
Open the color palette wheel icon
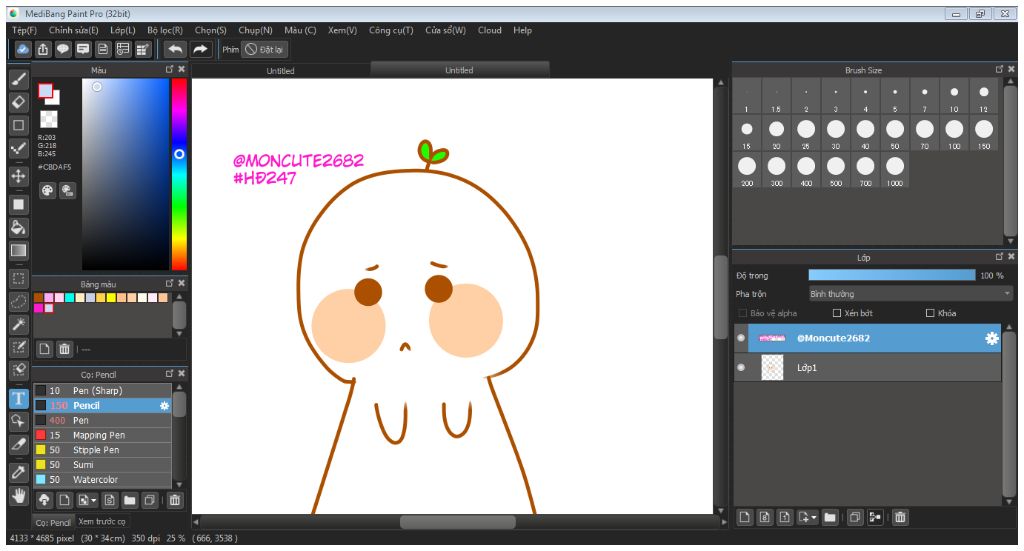click(48, 190)
